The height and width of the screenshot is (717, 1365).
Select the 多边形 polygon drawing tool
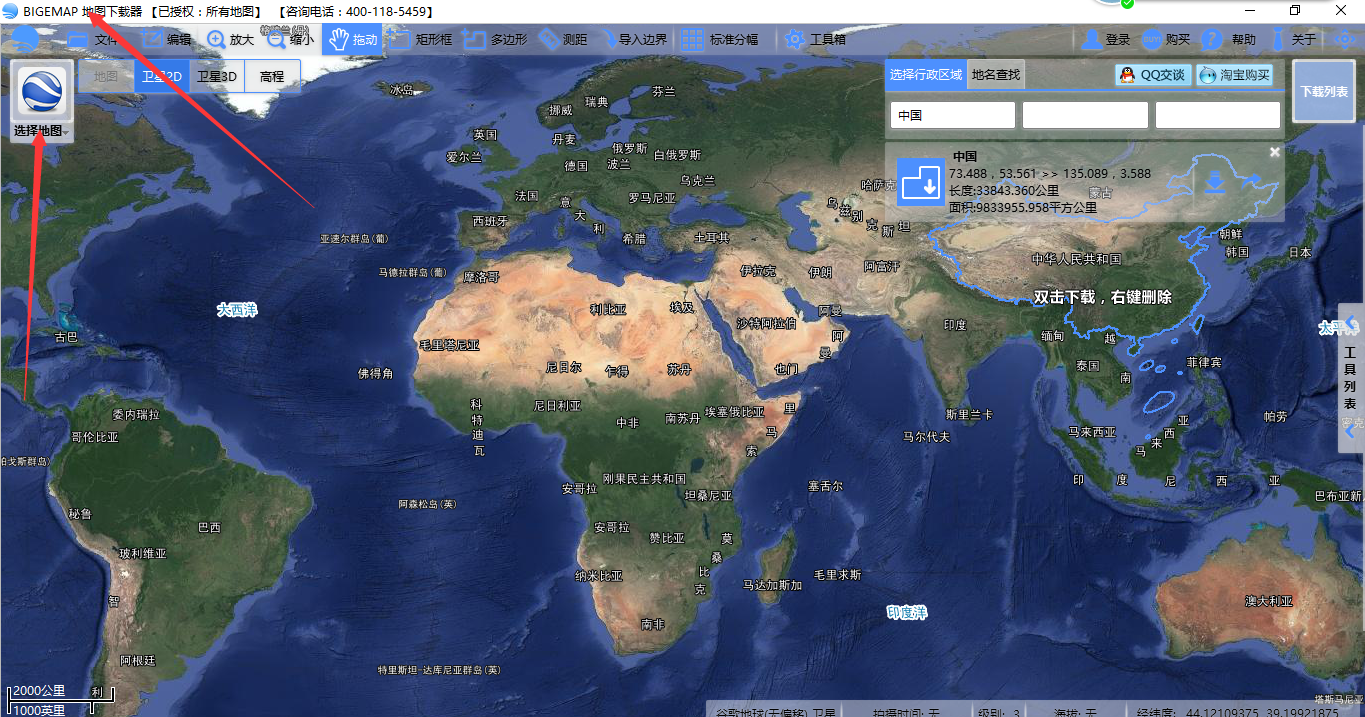coord(474,40)
